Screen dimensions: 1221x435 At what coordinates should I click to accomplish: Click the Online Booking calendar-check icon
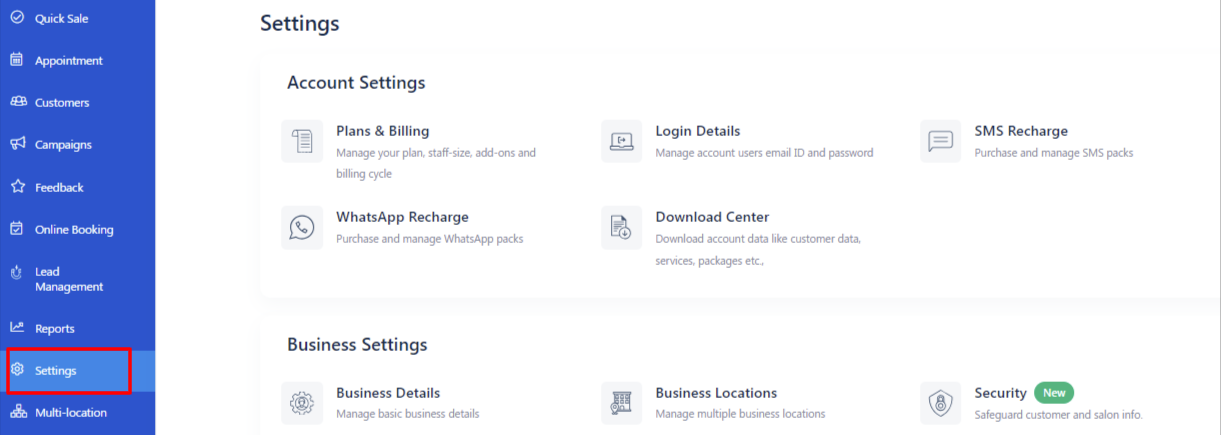[x=17, y=229]
